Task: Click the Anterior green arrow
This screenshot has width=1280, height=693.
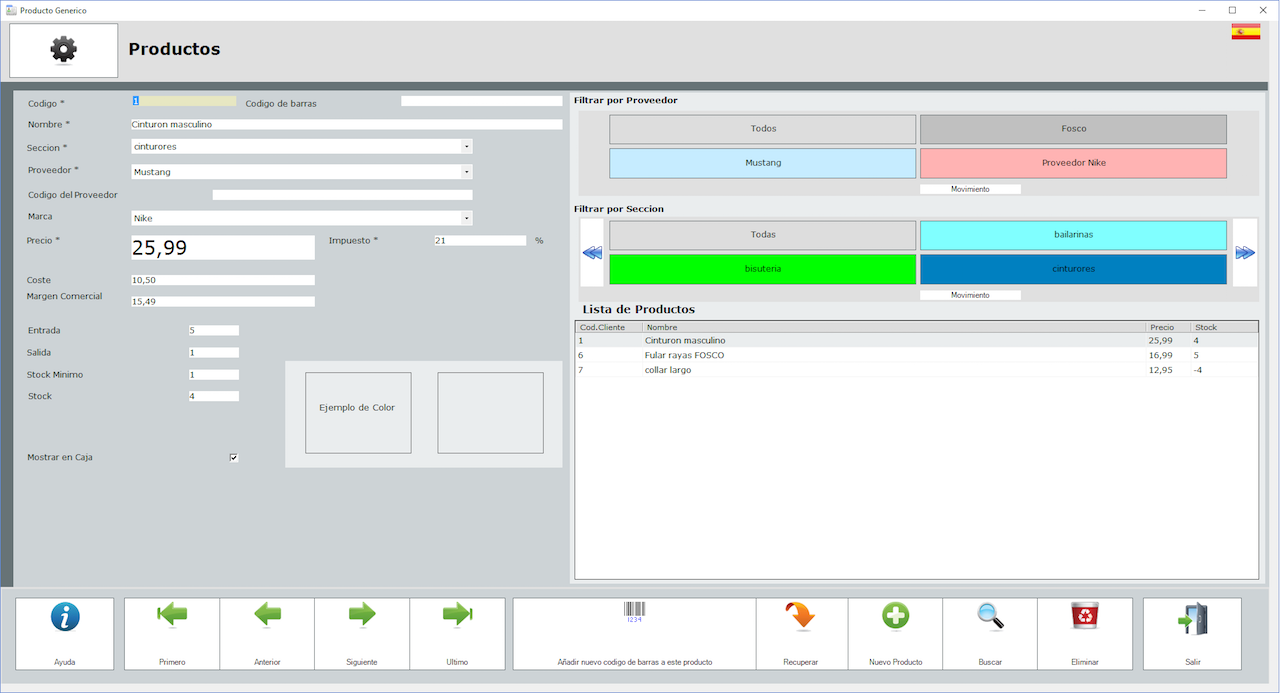Action: point(267,616)
